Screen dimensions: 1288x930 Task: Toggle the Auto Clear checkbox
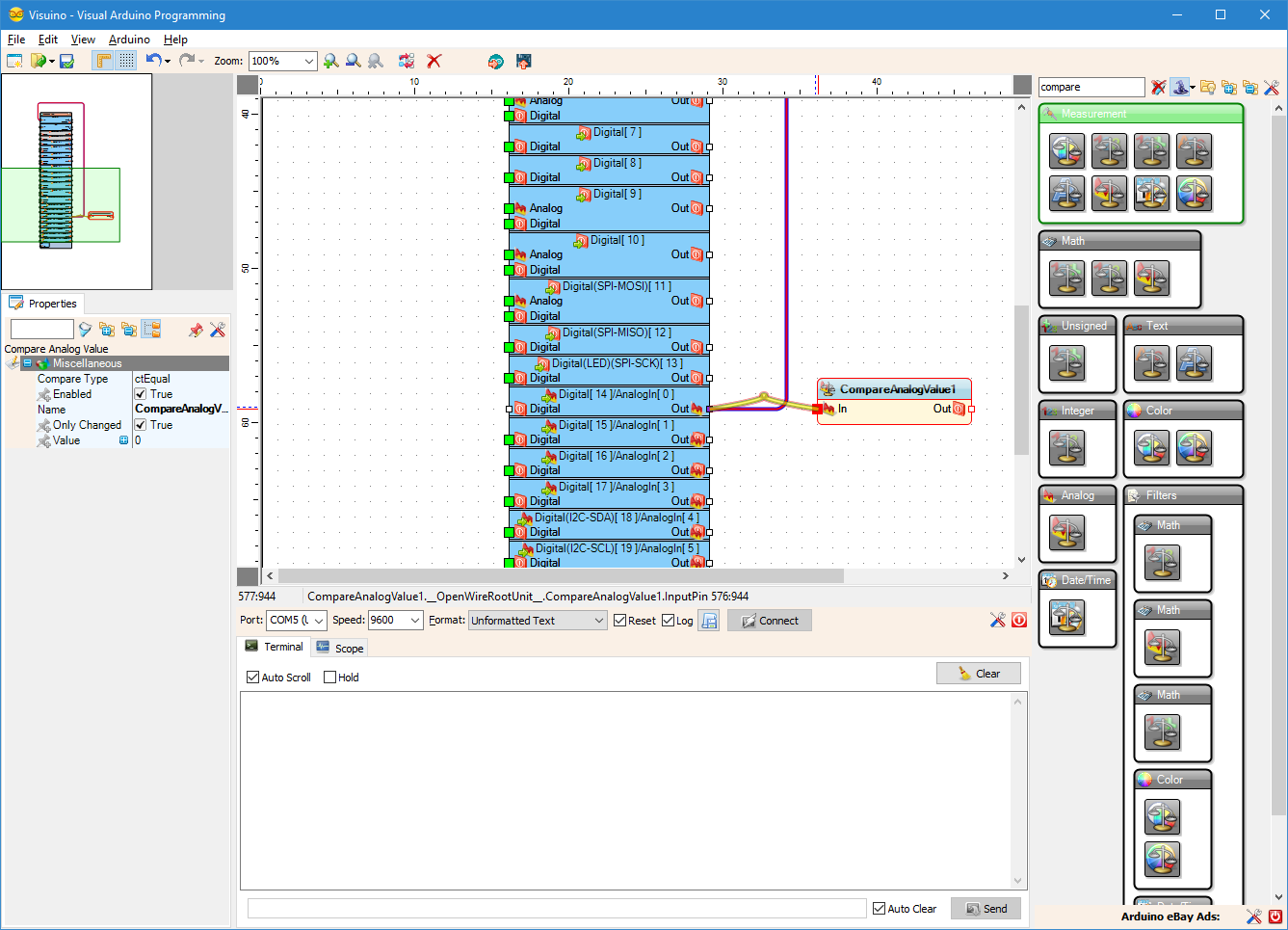point(879,909)
